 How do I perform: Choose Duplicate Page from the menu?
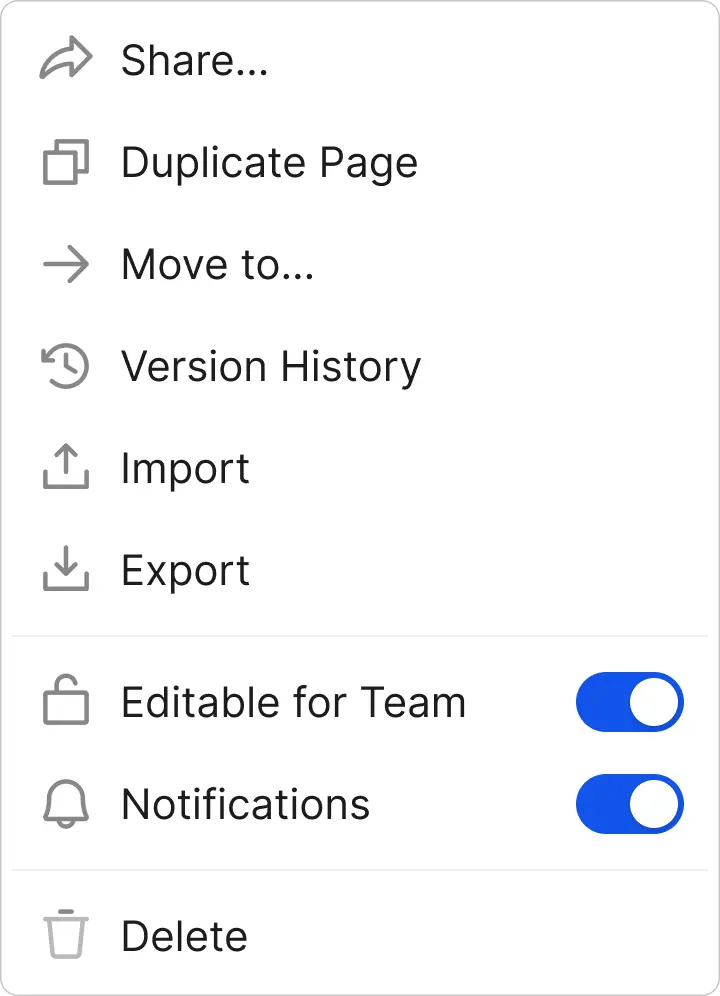pyautogui.click(x=269, y=163)
